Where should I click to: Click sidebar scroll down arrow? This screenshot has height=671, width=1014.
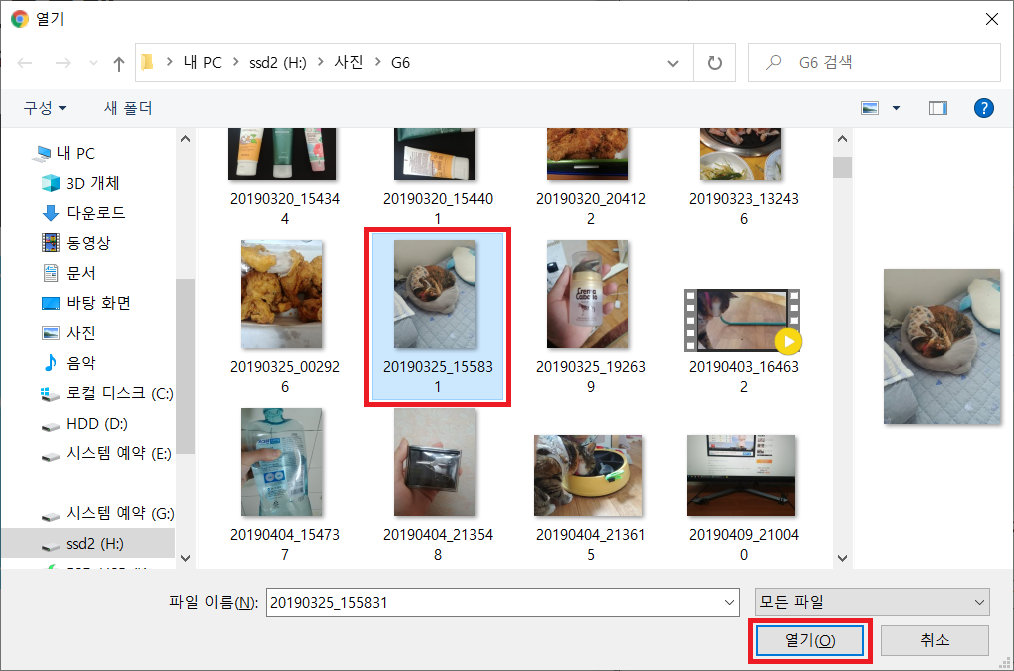coord(186,558)
